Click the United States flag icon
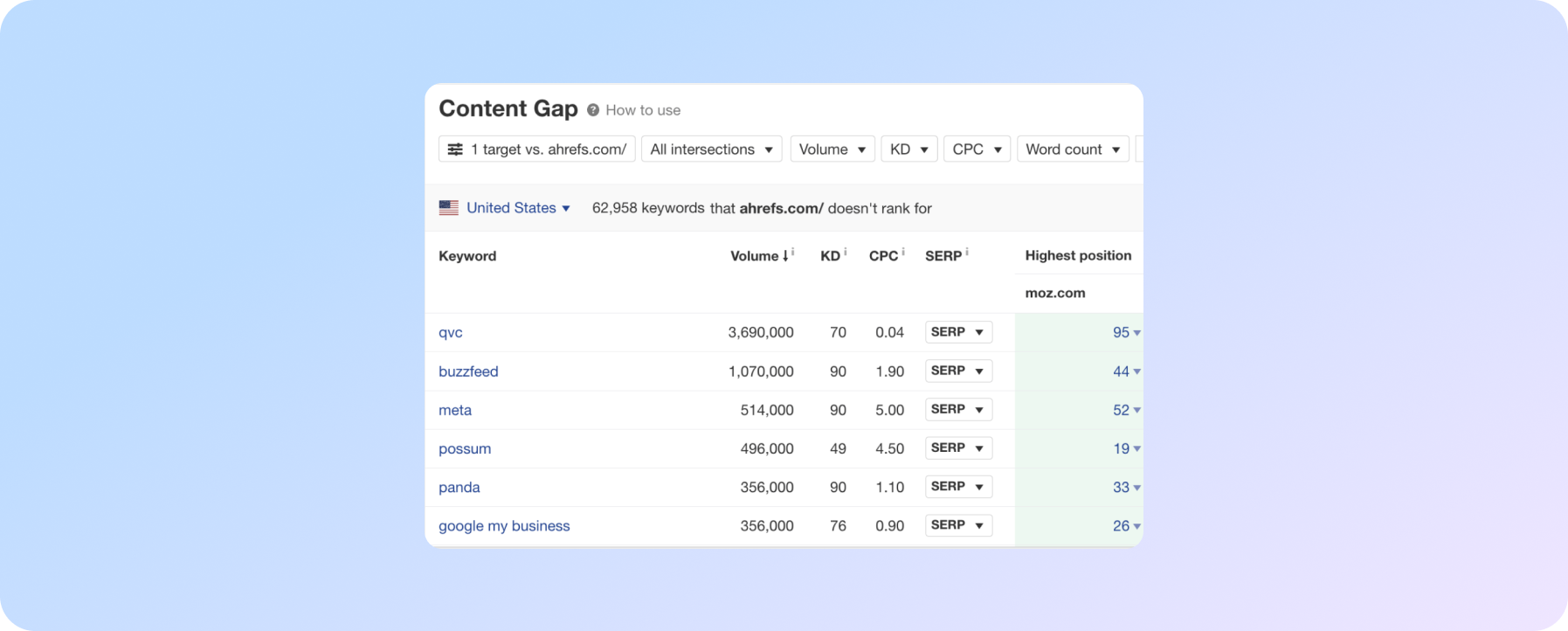The image size is (1568, 631). tap(449, 208)
